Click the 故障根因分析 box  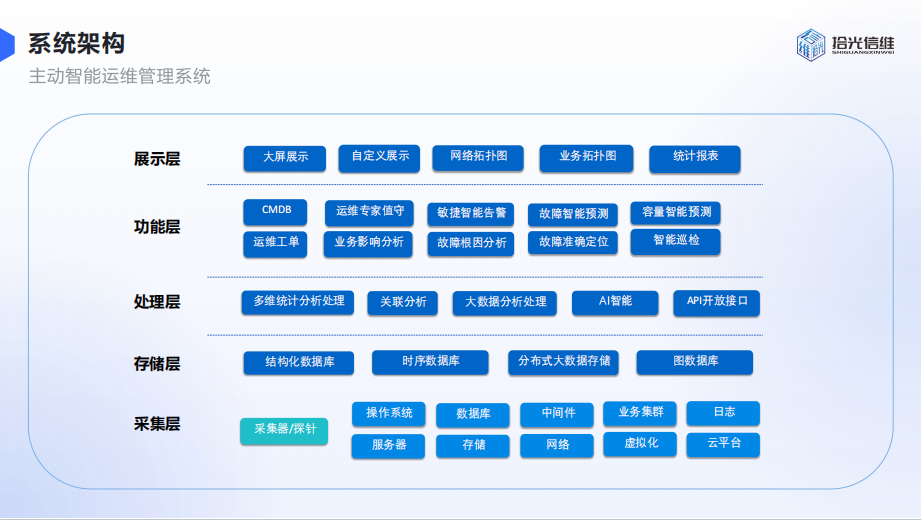[x=471, y=243]
